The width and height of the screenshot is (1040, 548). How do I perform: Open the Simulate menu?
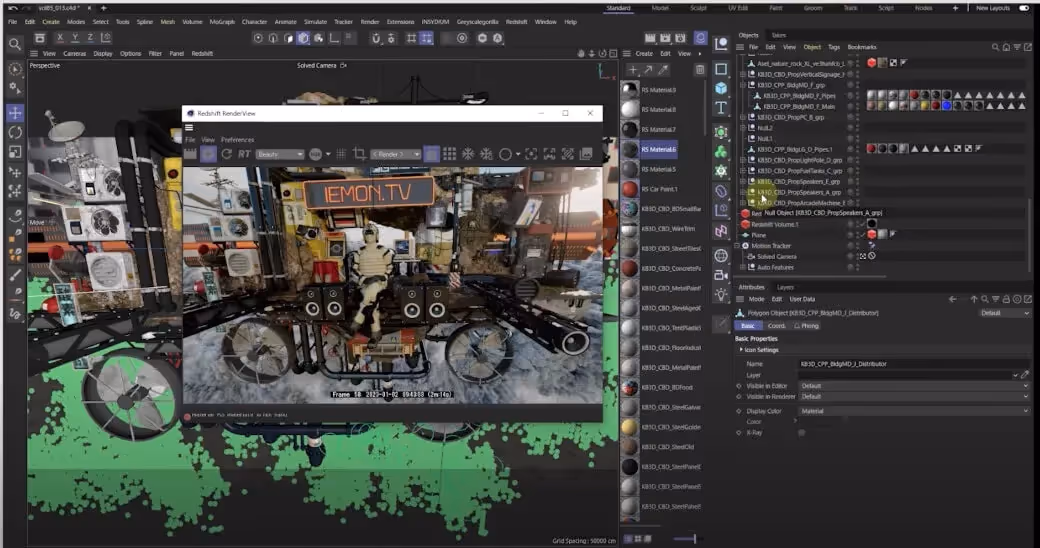click(x=315, y=22)
